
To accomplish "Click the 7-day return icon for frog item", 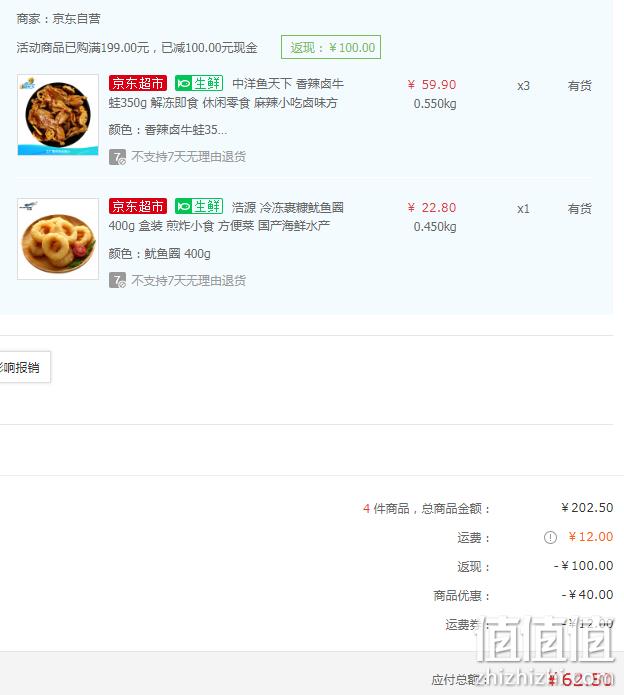I will [x=117, y=157].
